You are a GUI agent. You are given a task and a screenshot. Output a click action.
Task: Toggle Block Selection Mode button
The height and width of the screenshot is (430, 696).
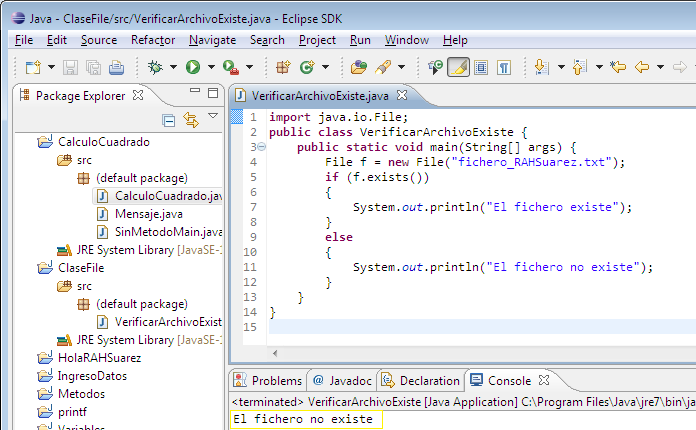(481, 67)
